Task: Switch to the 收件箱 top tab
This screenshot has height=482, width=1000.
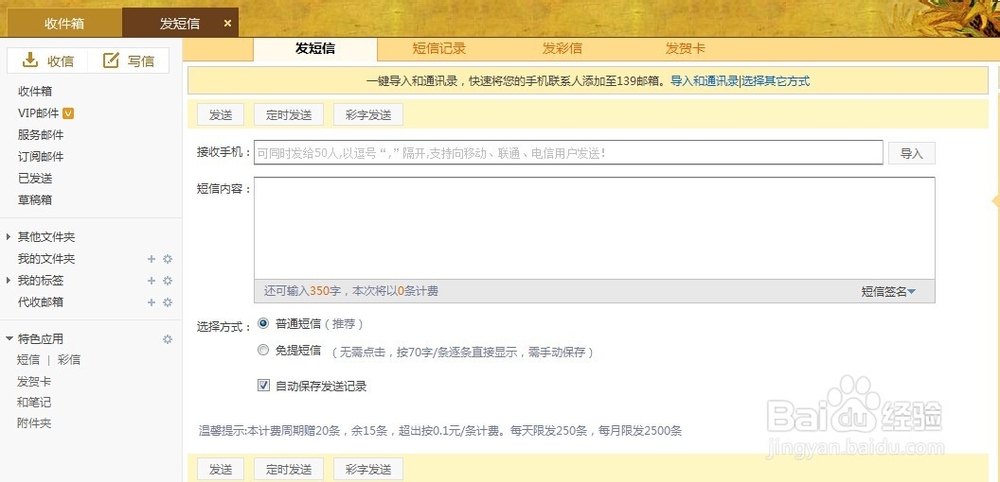Action: [x=64, y=24]
